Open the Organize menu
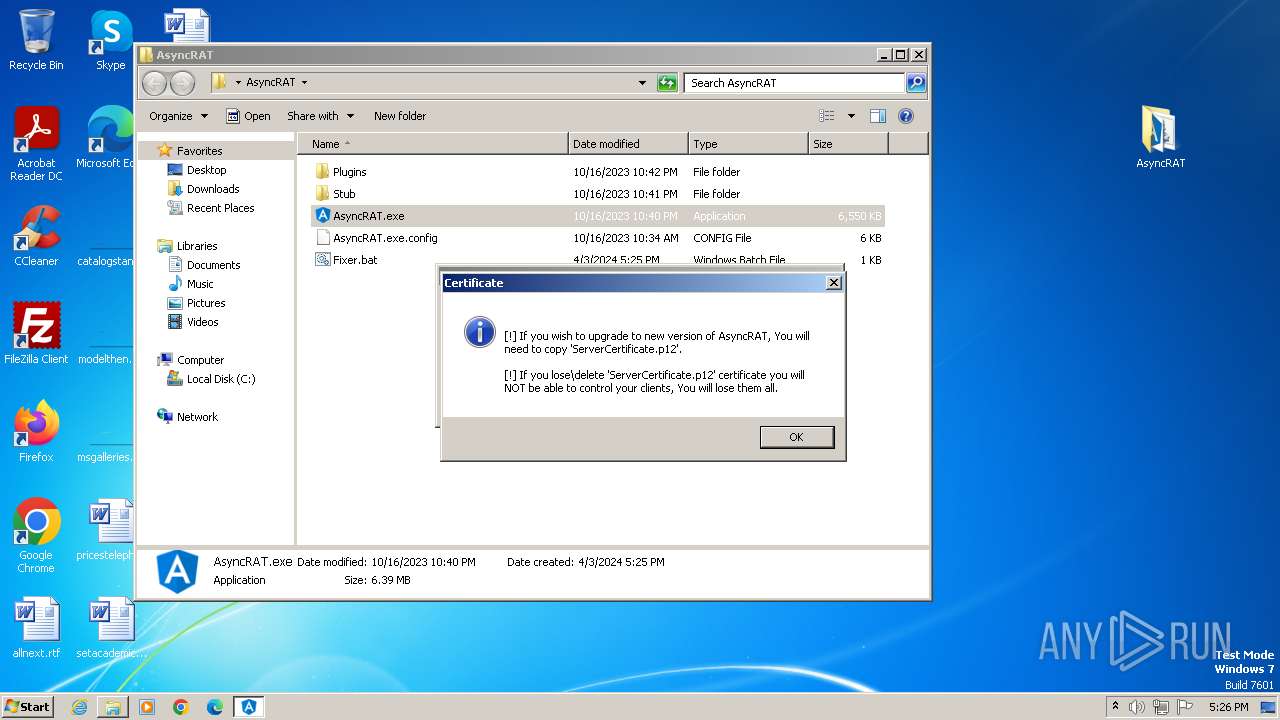1280x720 pixels. click(178, 116)
